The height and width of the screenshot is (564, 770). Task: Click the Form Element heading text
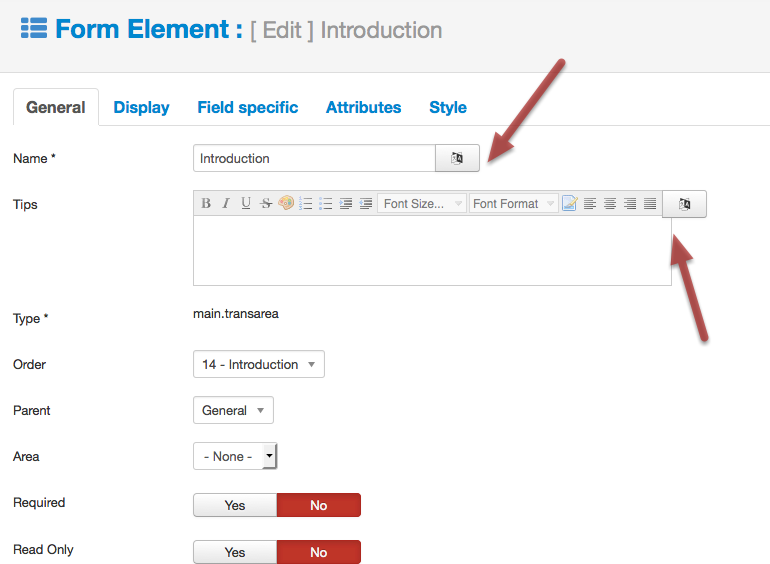coord(149,29)
